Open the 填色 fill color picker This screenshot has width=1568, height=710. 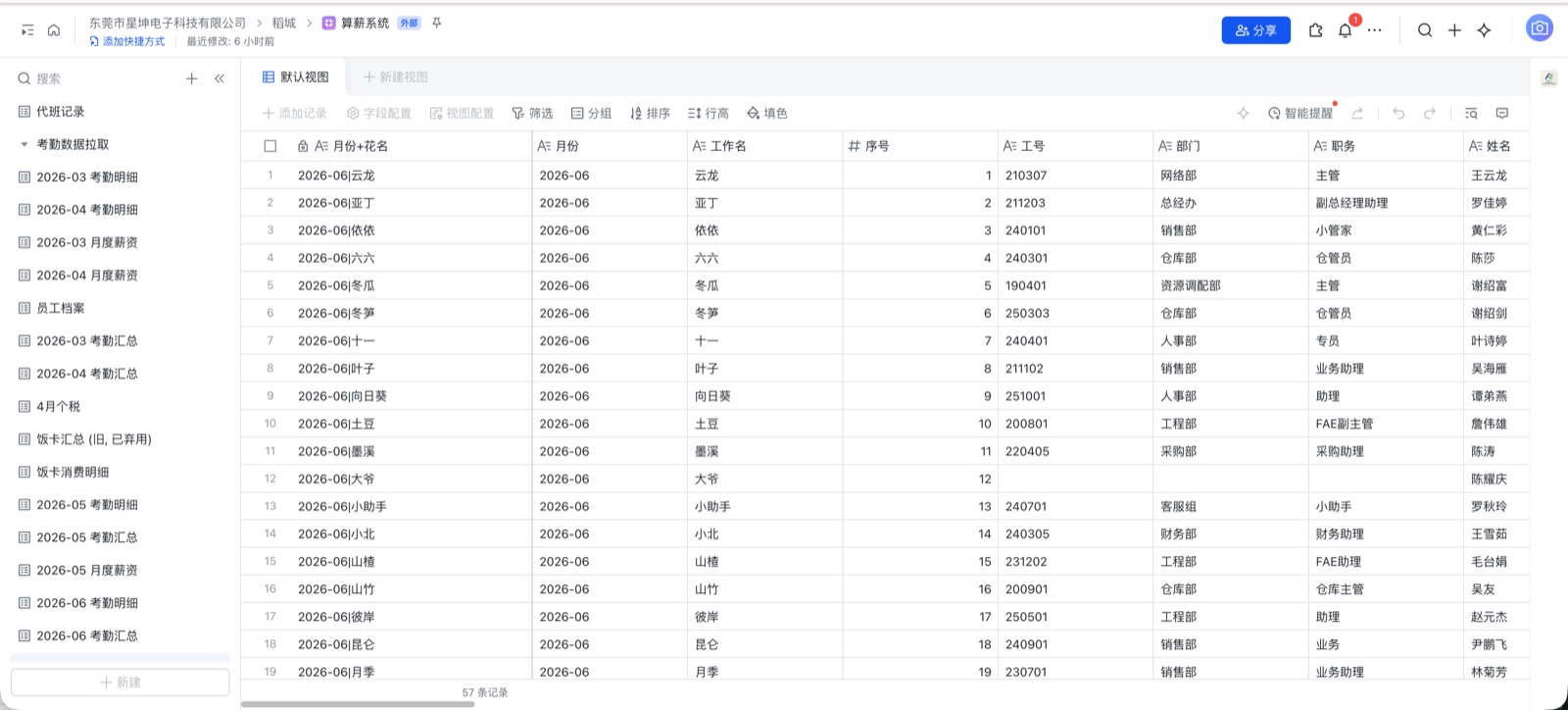[x=767, y=114]
